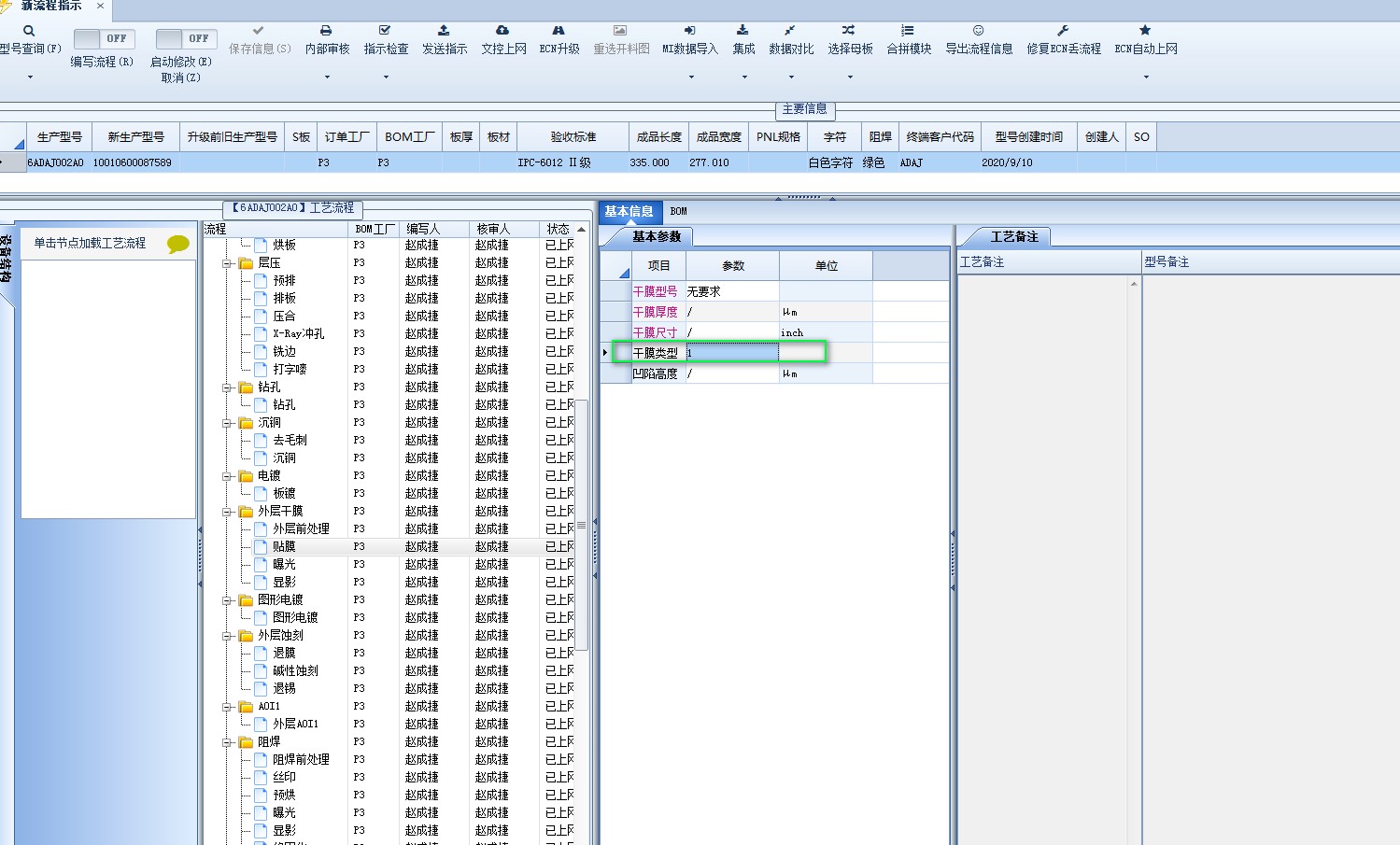
Task: Click the 发送指示 upload icon
Action: point(444,31)
